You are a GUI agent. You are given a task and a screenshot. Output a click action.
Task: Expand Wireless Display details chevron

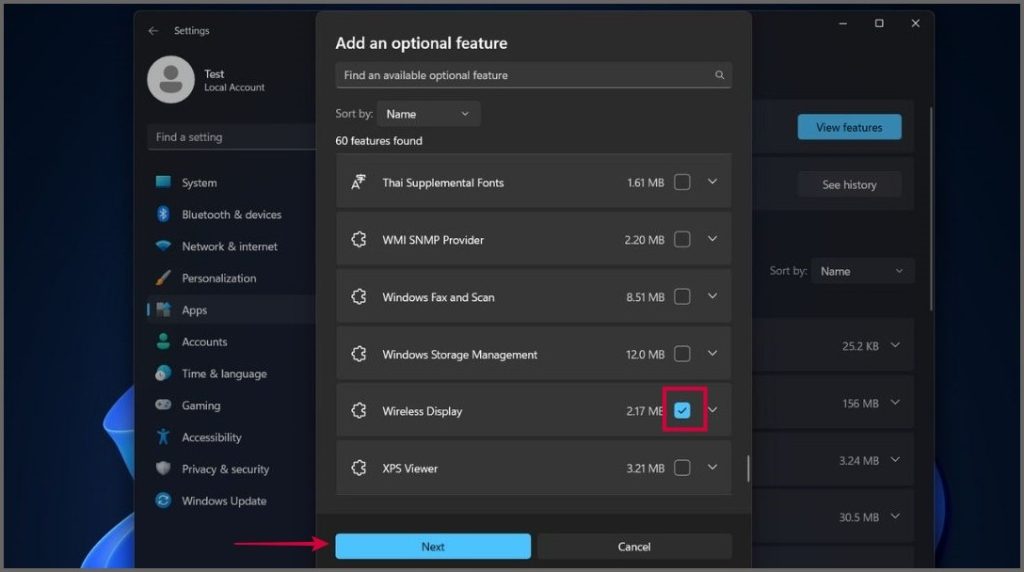(713, 410)
